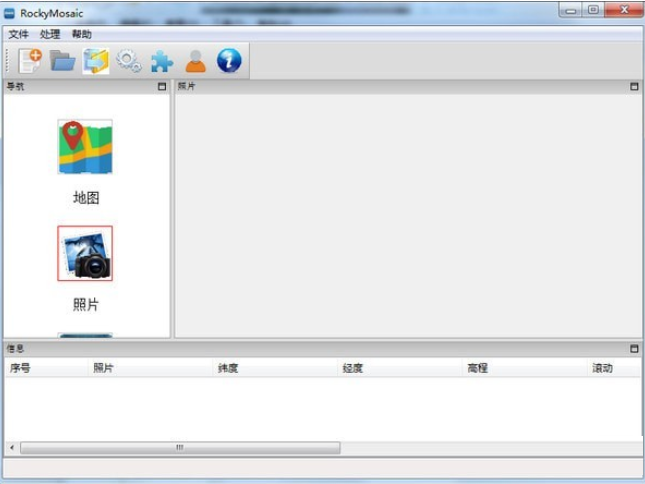Screen dimensions: 645x484
Task: Open the 处理 menu
Action: [50, 34]
